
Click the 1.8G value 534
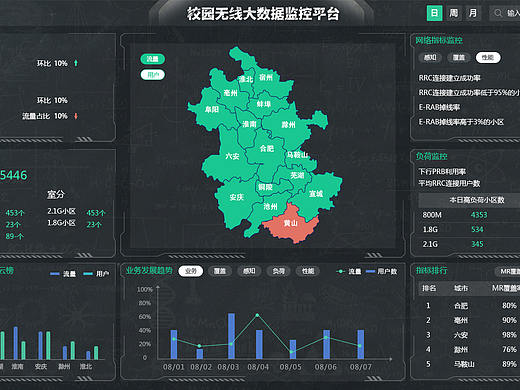477,230
